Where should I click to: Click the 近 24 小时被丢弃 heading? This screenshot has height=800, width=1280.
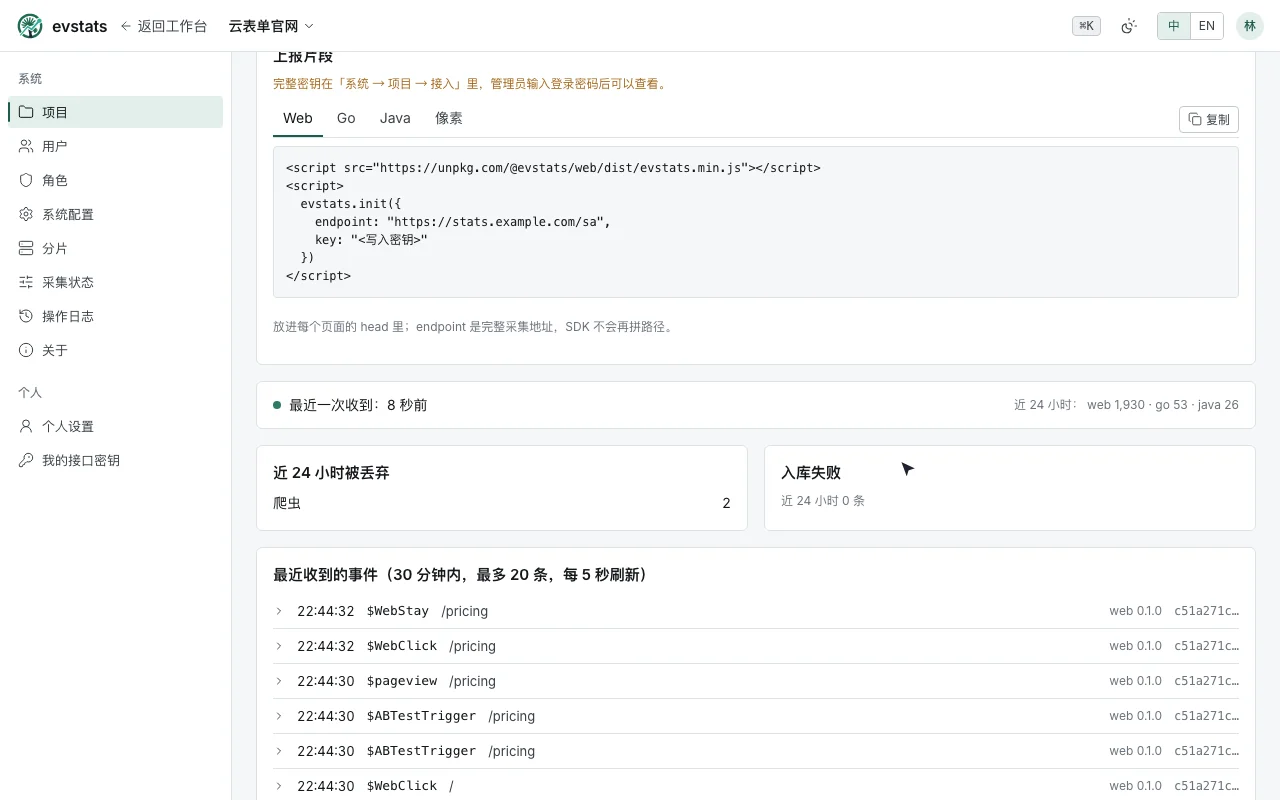pos(331,472)
